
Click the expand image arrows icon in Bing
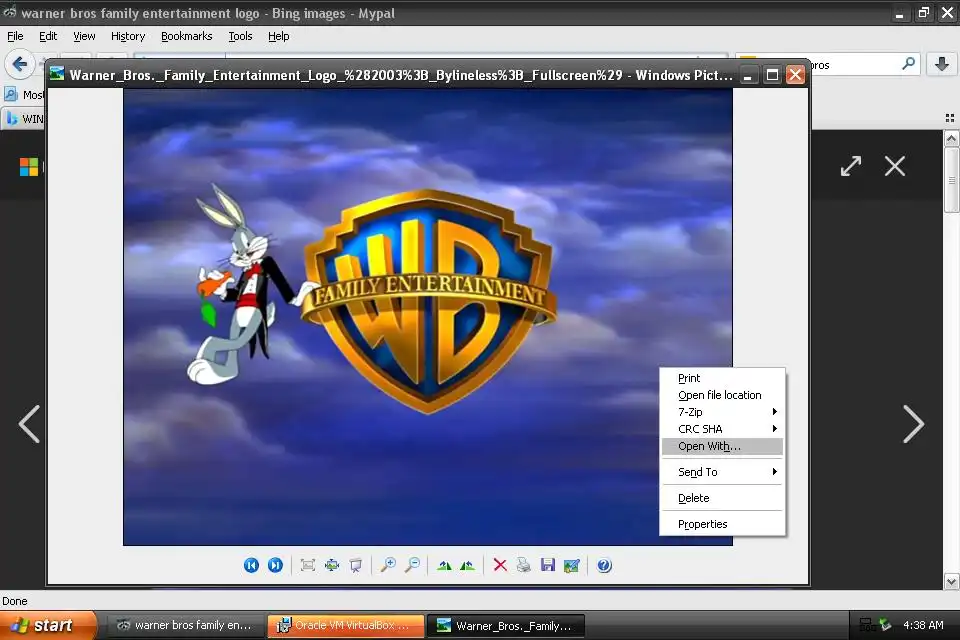click(851, 166)
